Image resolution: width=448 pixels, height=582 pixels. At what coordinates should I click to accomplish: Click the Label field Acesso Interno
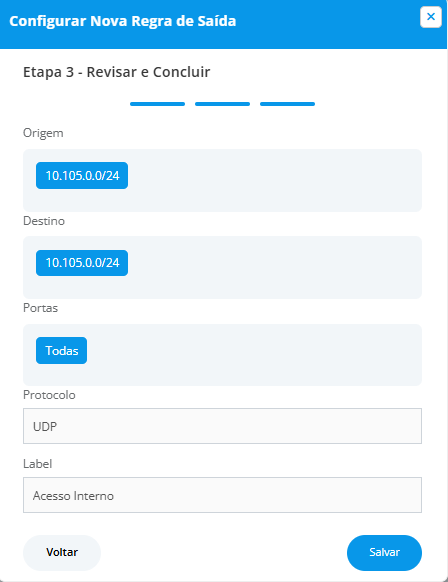(222, 495)
